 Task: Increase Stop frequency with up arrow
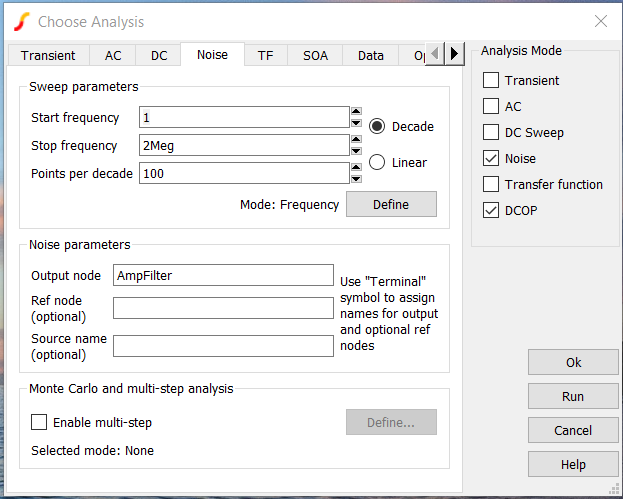(x=356, y=139)
